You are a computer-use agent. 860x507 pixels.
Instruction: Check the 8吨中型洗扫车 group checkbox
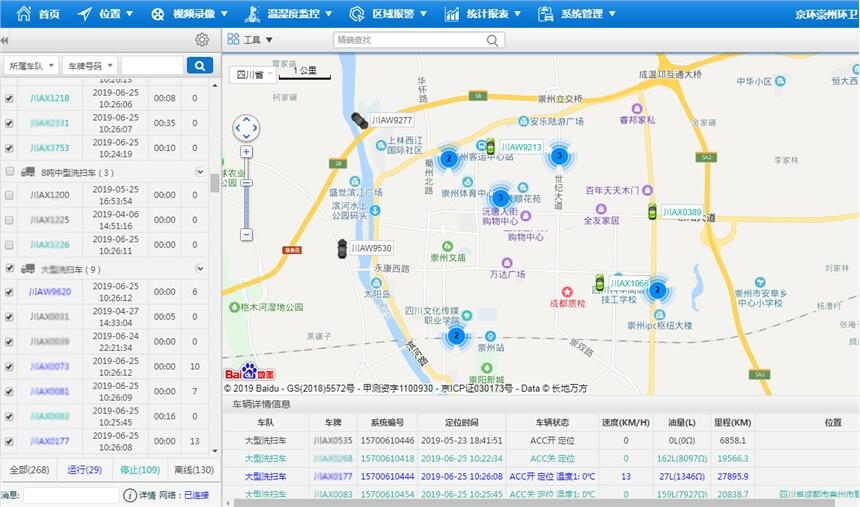click(x=9, y=172)
